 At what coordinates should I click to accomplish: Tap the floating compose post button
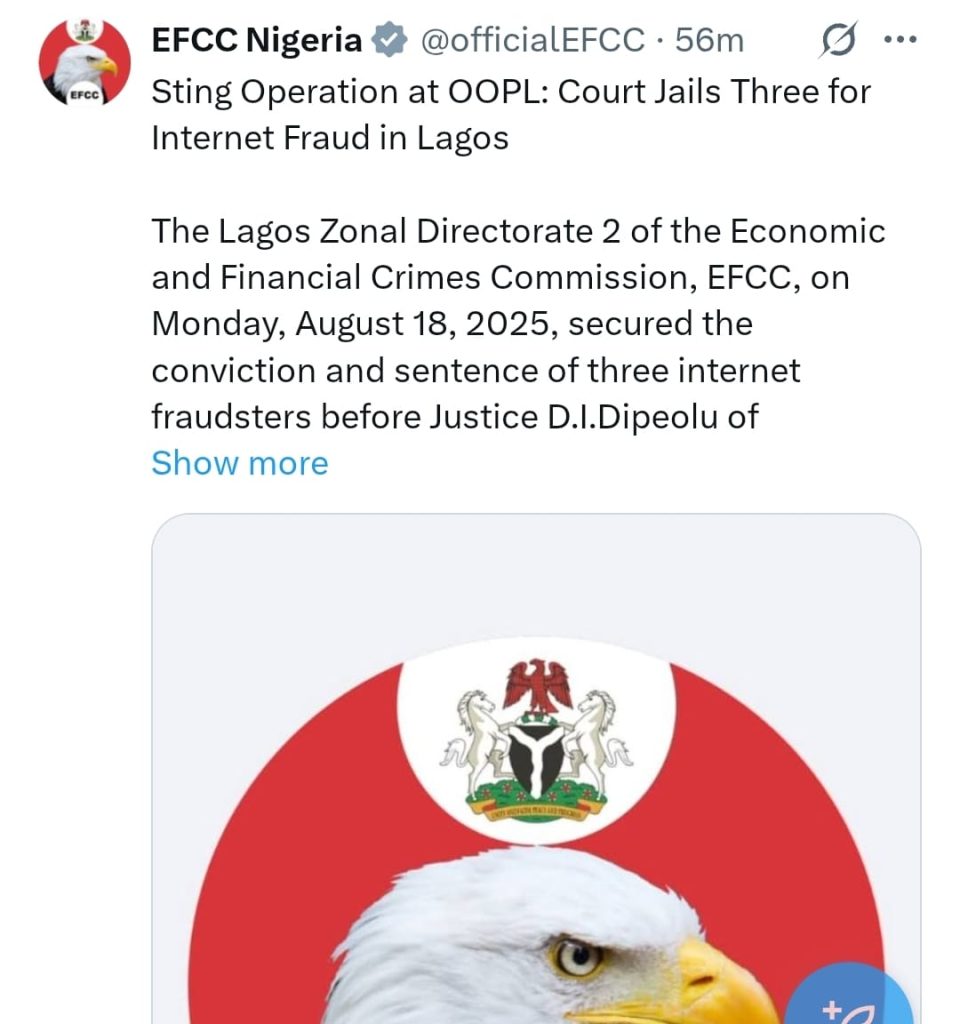849,994
